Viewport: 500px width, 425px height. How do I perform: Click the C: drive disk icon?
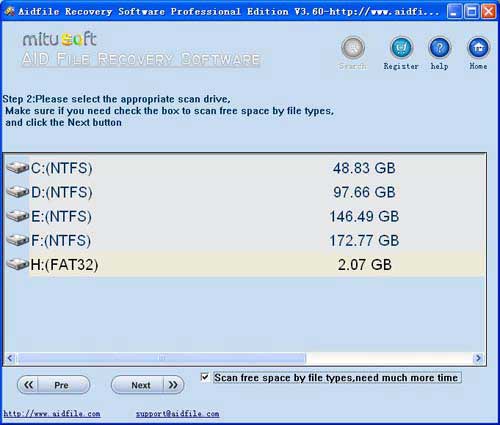tap(18, 168)
